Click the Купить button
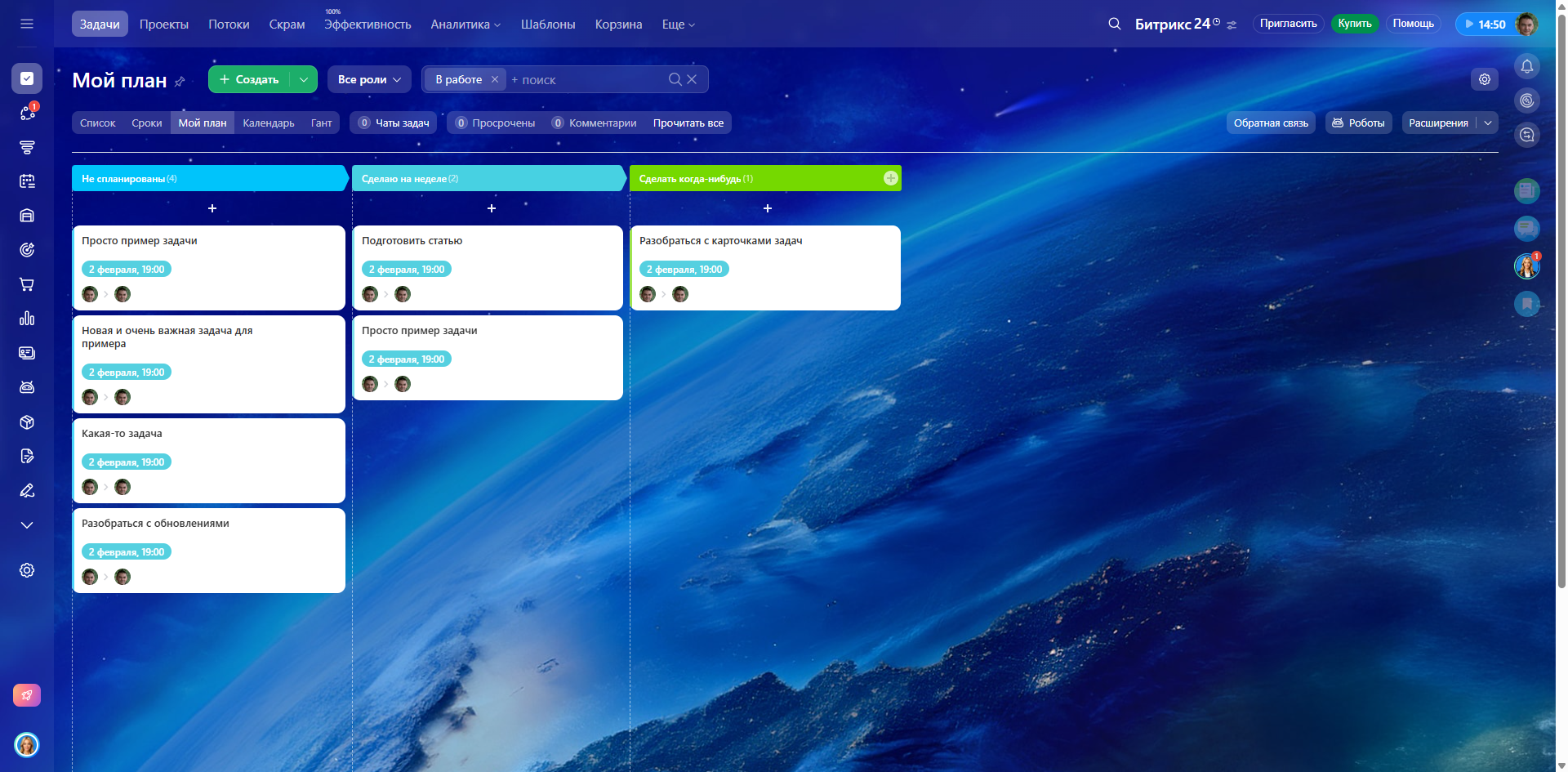 [x=1354, y=24]
